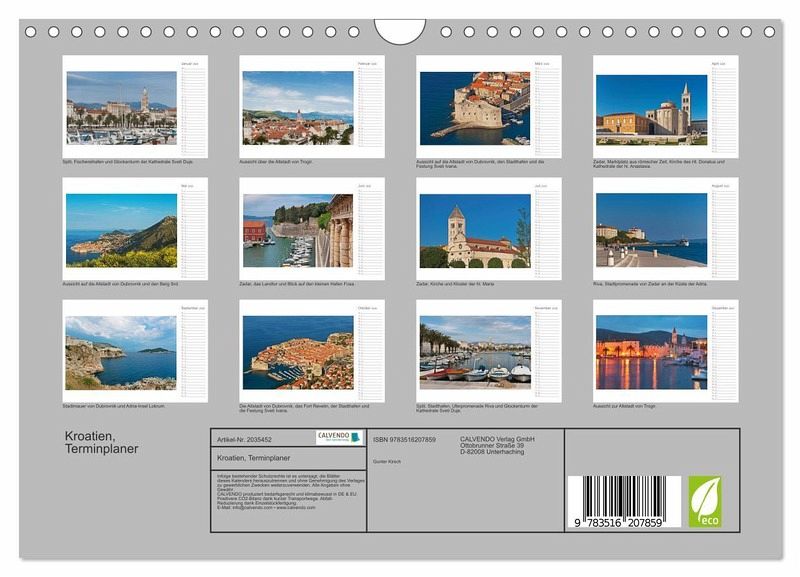Open the February Trogir old town thumbnail
The width and height of the screenshot is (800, 577).
(297, 107)
